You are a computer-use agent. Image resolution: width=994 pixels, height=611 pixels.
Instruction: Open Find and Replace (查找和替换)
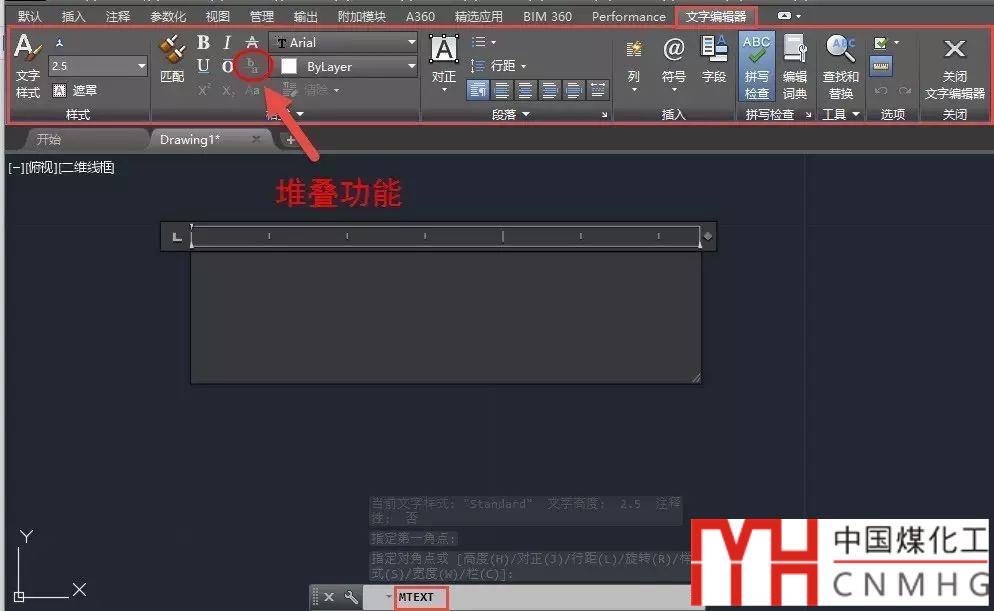point(841,65)
